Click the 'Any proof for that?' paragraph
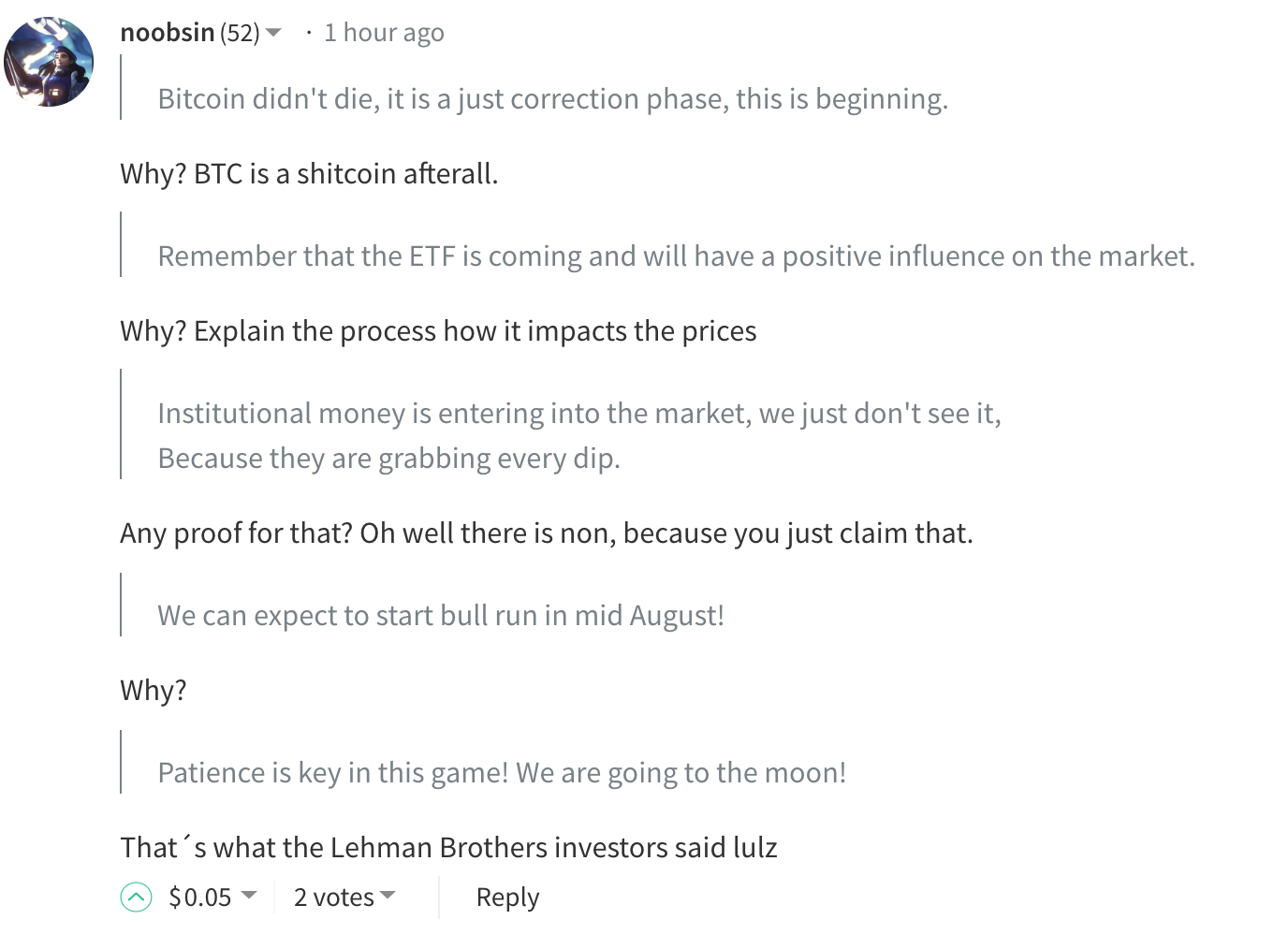This screenshot has height=949, width=1288. (547, 533)
